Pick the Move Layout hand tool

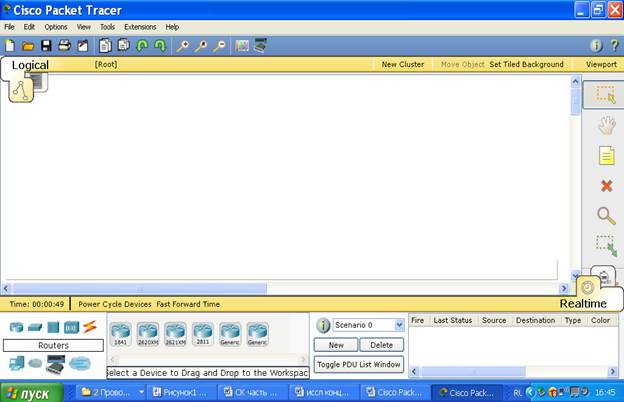pos(606,126)
